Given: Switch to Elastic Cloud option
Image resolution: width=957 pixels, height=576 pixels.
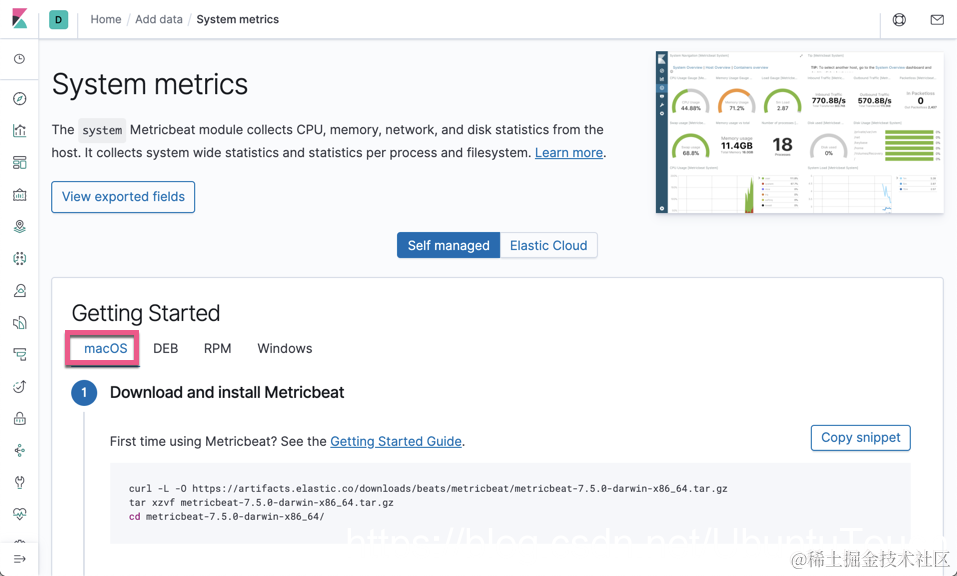Looking at the screenshot, I should click(549, 245).
